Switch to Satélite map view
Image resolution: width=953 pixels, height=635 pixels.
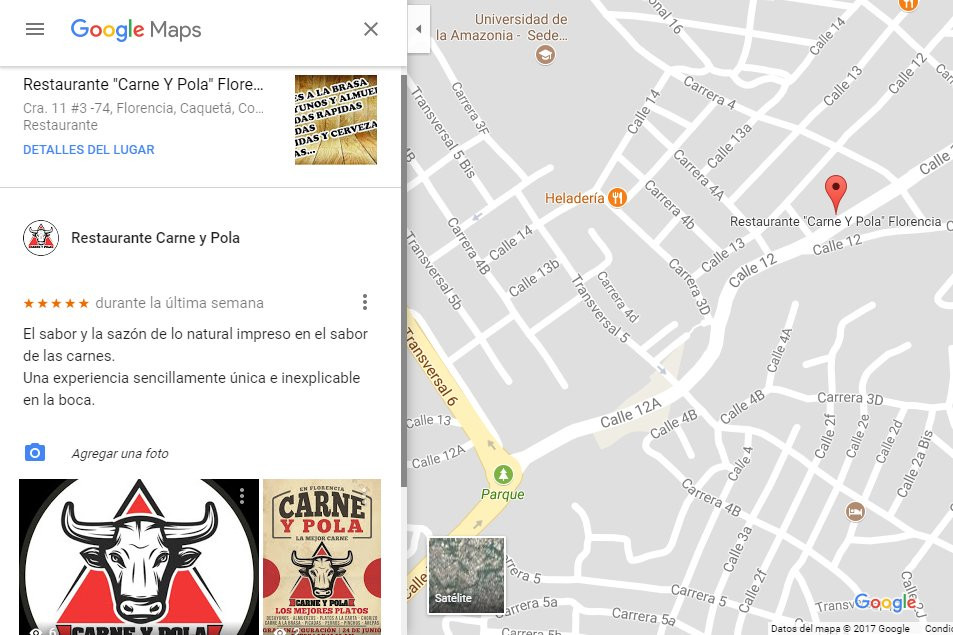tap(466, 575)
